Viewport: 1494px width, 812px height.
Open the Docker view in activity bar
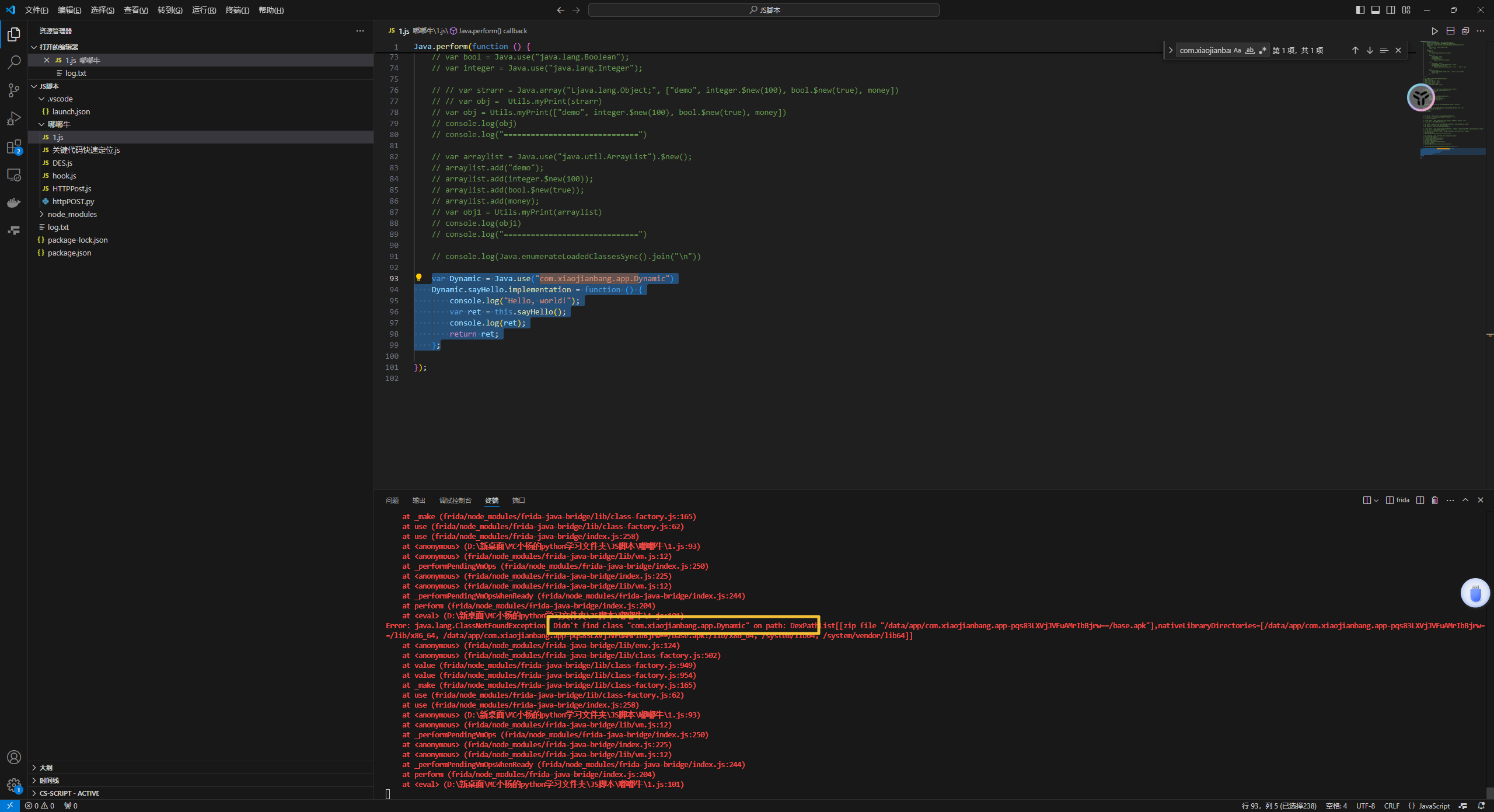14,202
